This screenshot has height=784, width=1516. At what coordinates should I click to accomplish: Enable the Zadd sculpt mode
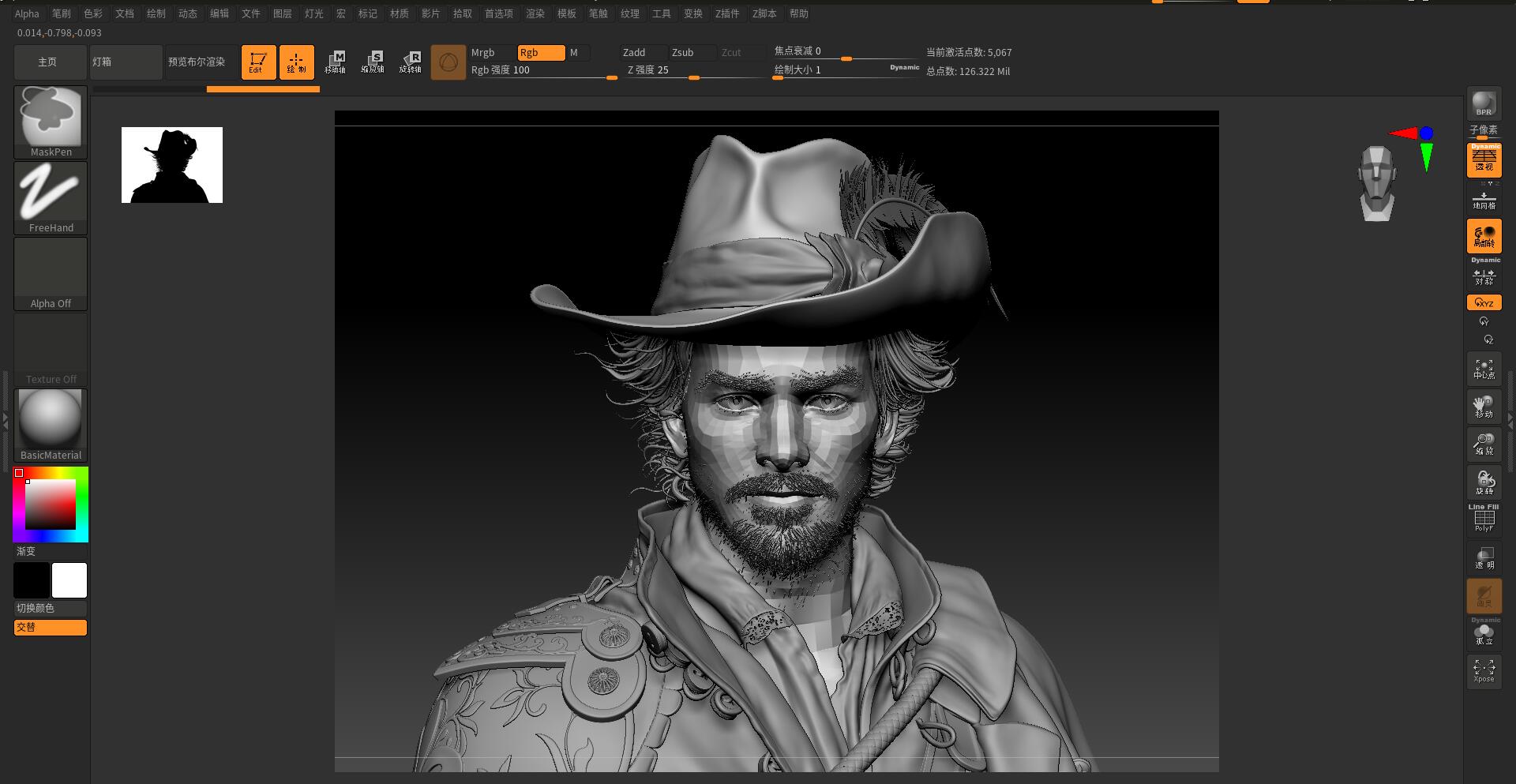[643, 53]
